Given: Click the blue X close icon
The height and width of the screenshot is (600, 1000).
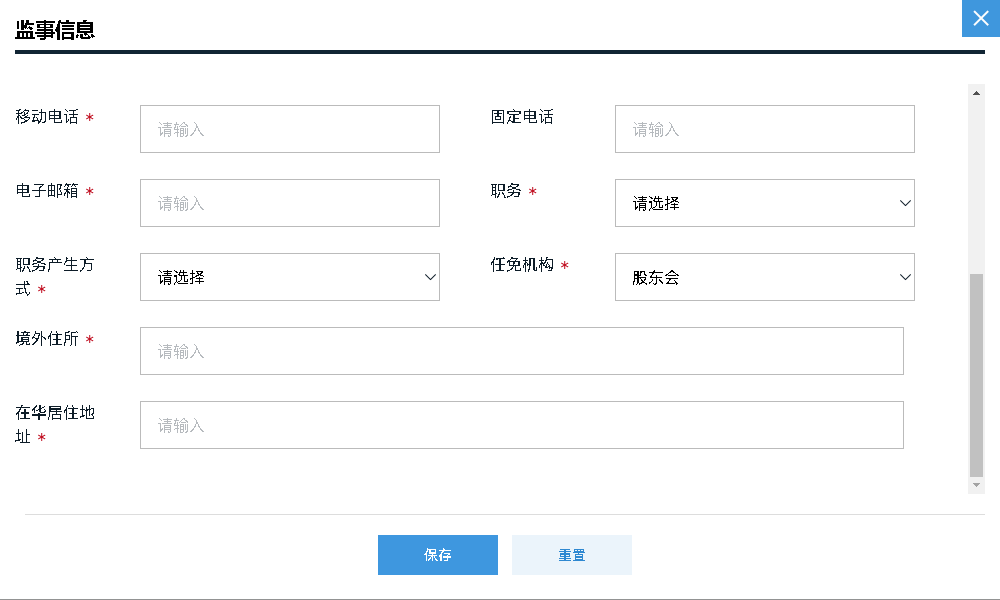Looking at the screenshot, I should (x=980, y=18).
